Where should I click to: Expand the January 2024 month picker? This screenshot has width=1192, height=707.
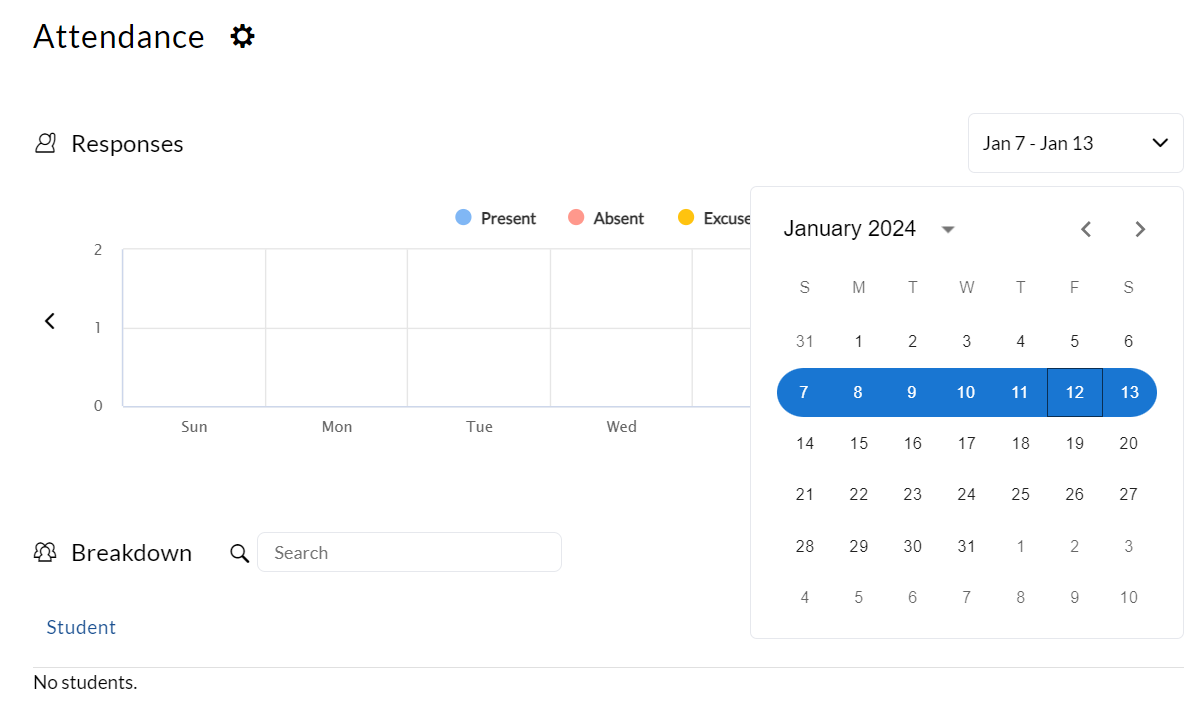[948, 229]
